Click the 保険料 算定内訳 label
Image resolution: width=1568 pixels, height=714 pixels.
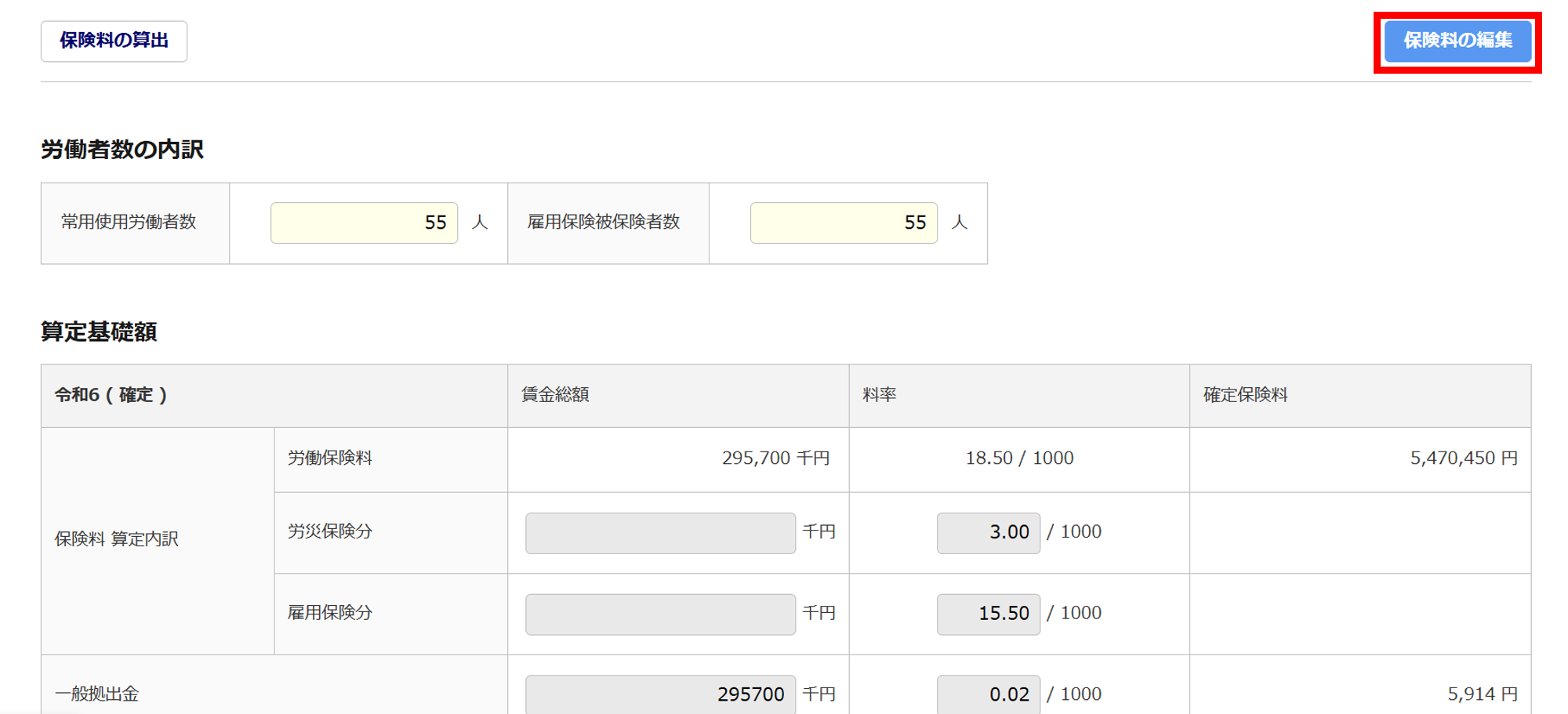tap(117, 539)
